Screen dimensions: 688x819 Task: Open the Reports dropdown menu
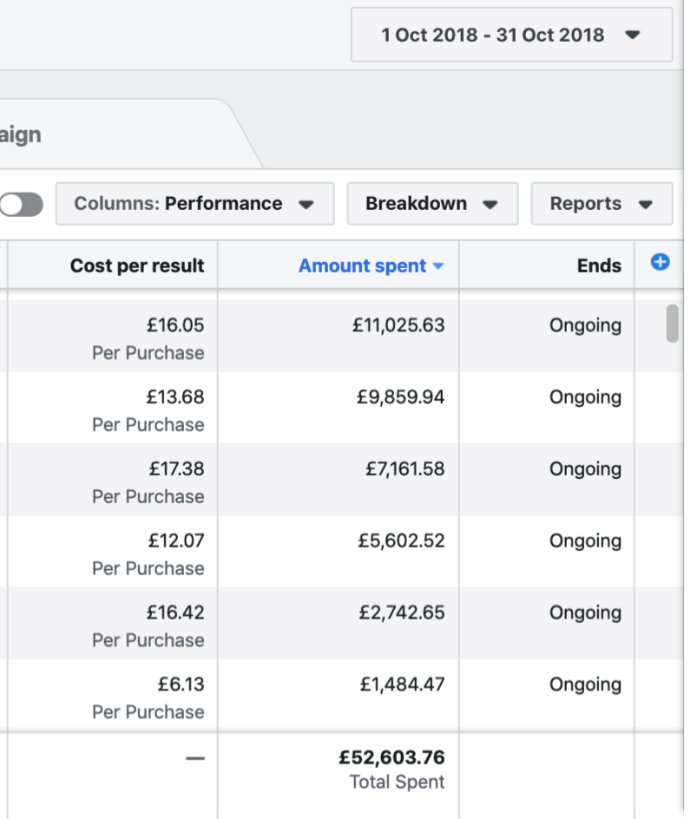point(600,204)
